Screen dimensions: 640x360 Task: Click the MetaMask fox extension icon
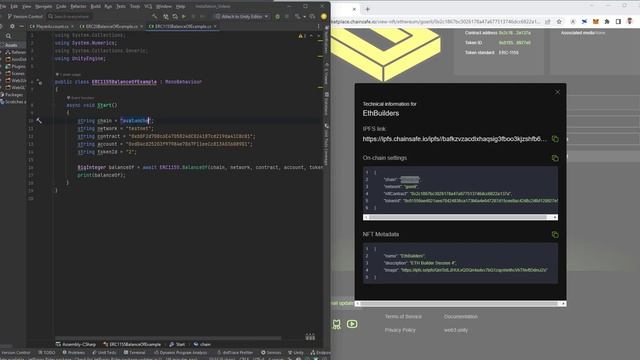[596, 21]
